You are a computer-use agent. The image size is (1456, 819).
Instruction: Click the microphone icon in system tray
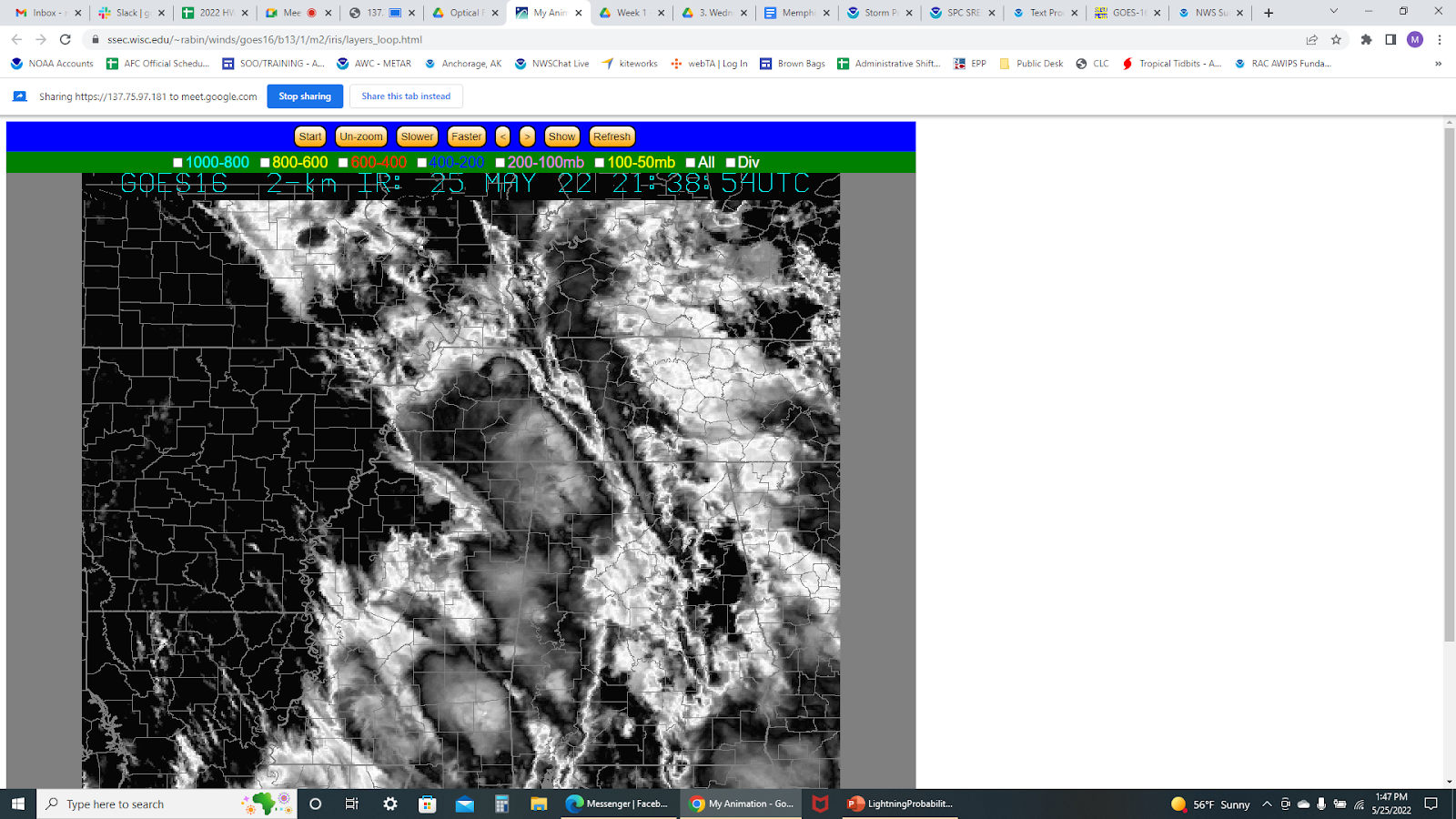click(1321, 804)
